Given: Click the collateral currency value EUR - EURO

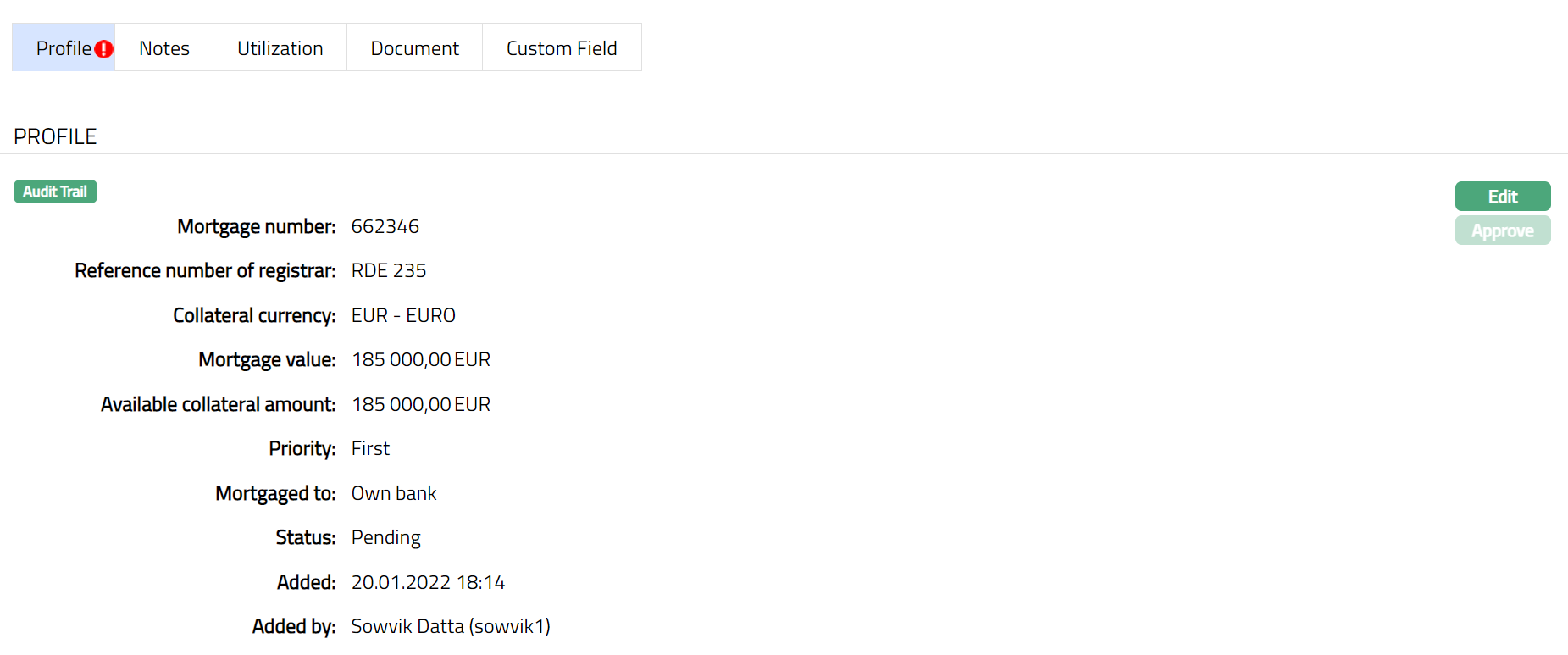Looking at the screenshot, I should click(403, 315).
